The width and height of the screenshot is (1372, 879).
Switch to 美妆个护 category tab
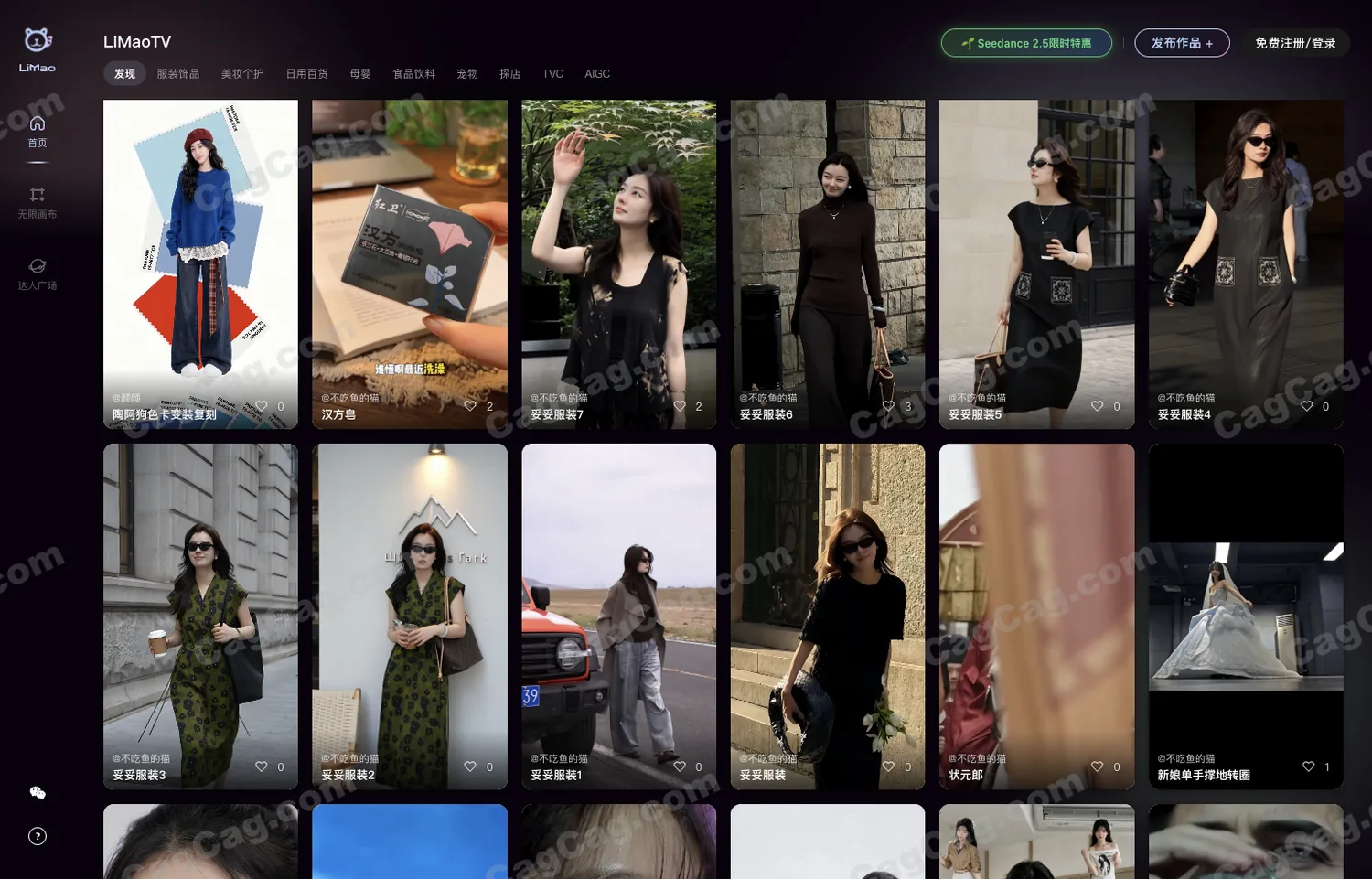(x=242, y=74)
